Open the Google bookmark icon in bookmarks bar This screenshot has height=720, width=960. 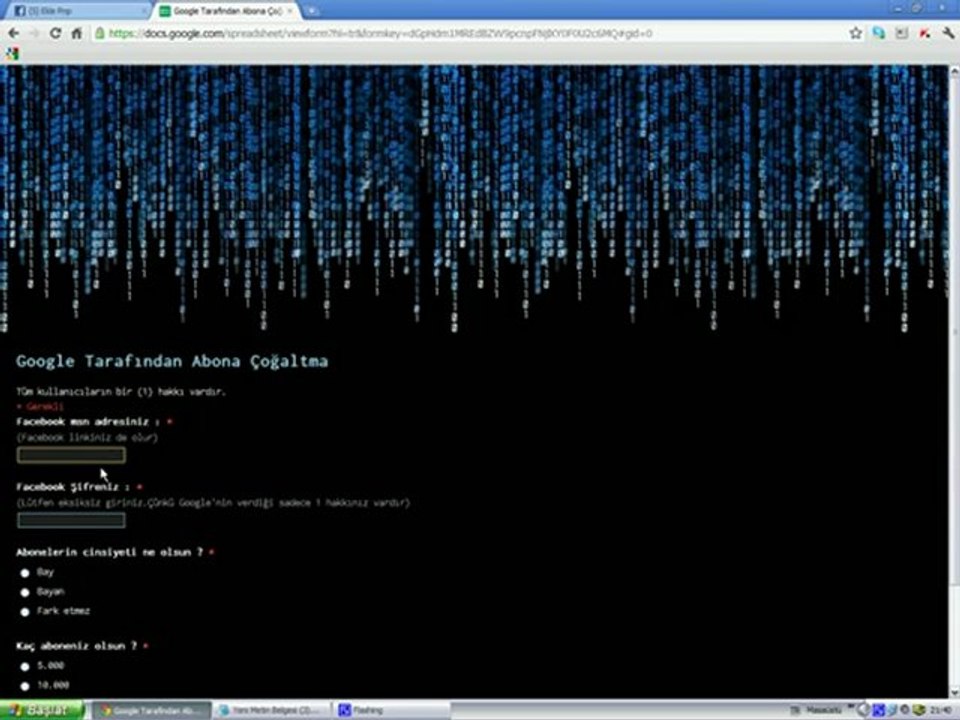12,54
